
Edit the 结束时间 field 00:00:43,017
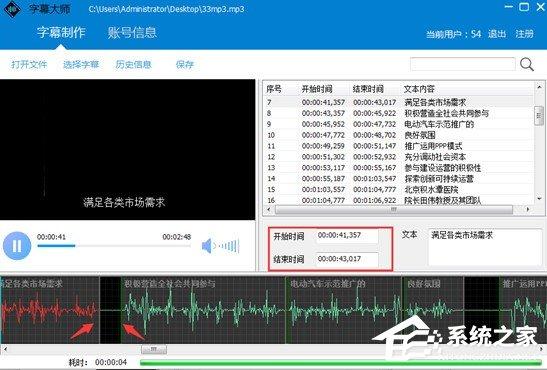[347, 259]
